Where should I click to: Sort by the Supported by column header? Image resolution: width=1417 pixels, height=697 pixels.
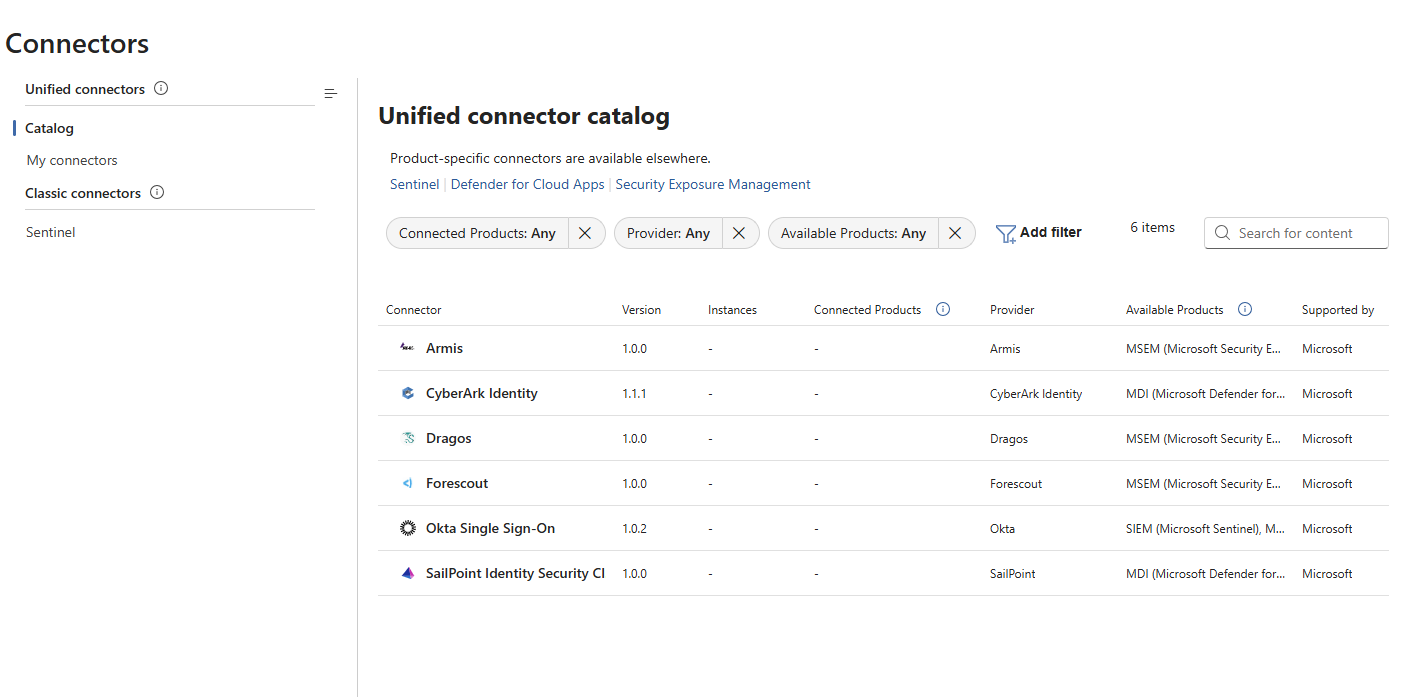[1338, 310]
